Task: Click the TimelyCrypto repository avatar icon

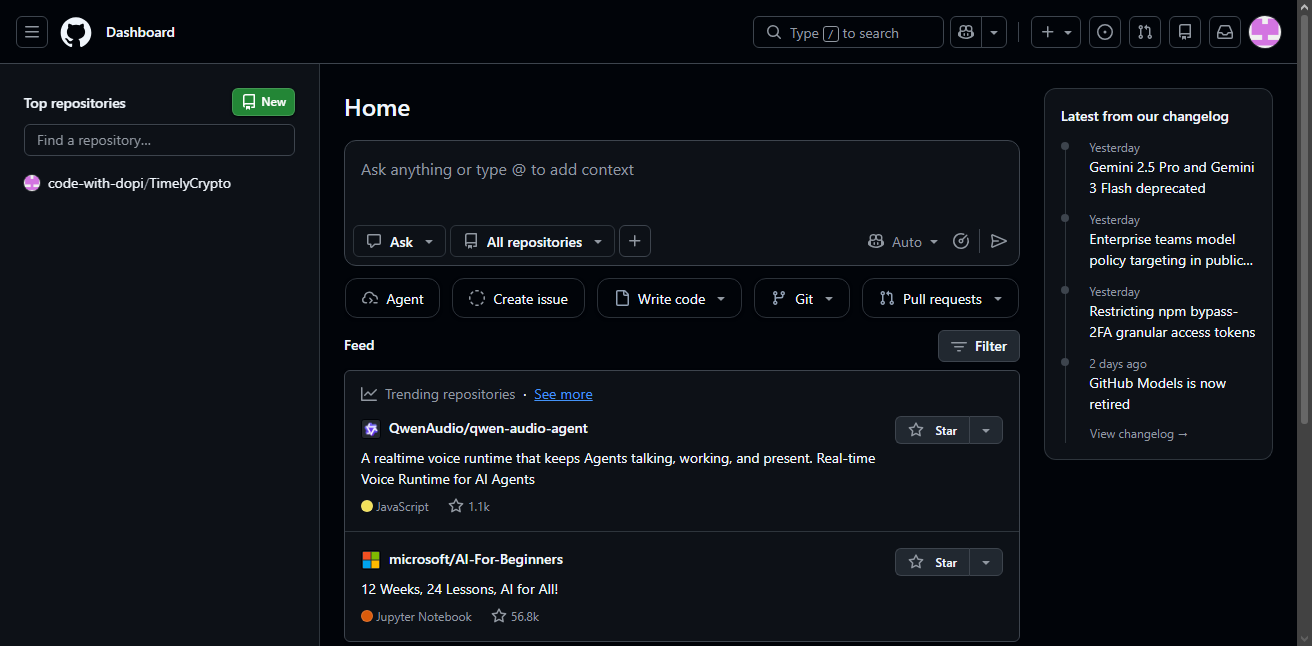Action: coord(32,183)
